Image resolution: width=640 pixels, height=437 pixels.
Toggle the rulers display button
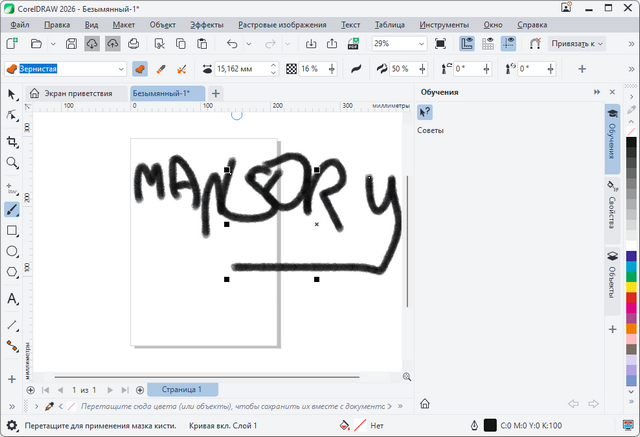coord(467,44)
